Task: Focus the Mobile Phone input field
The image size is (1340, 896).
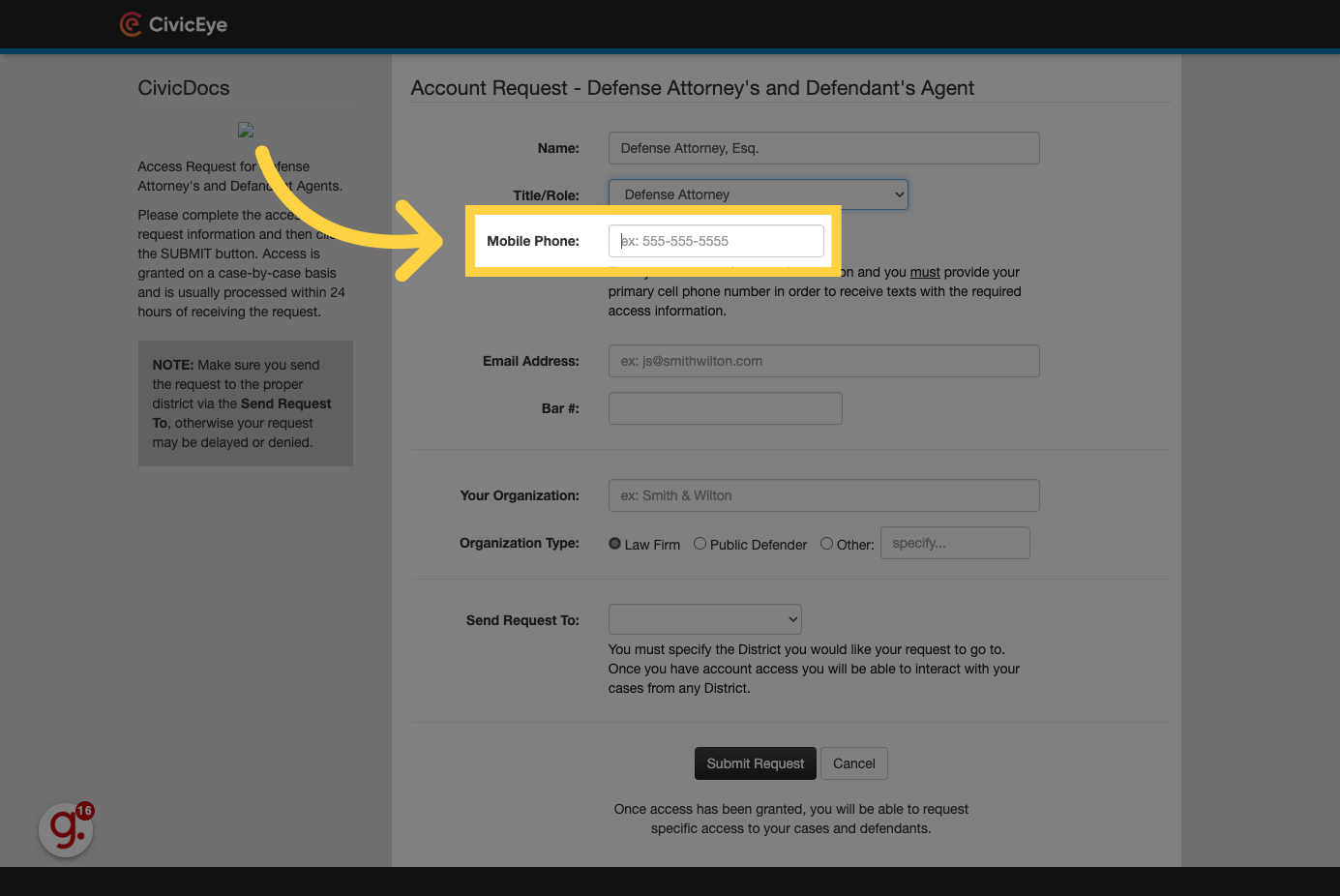Action: click(x=716, y=241)
